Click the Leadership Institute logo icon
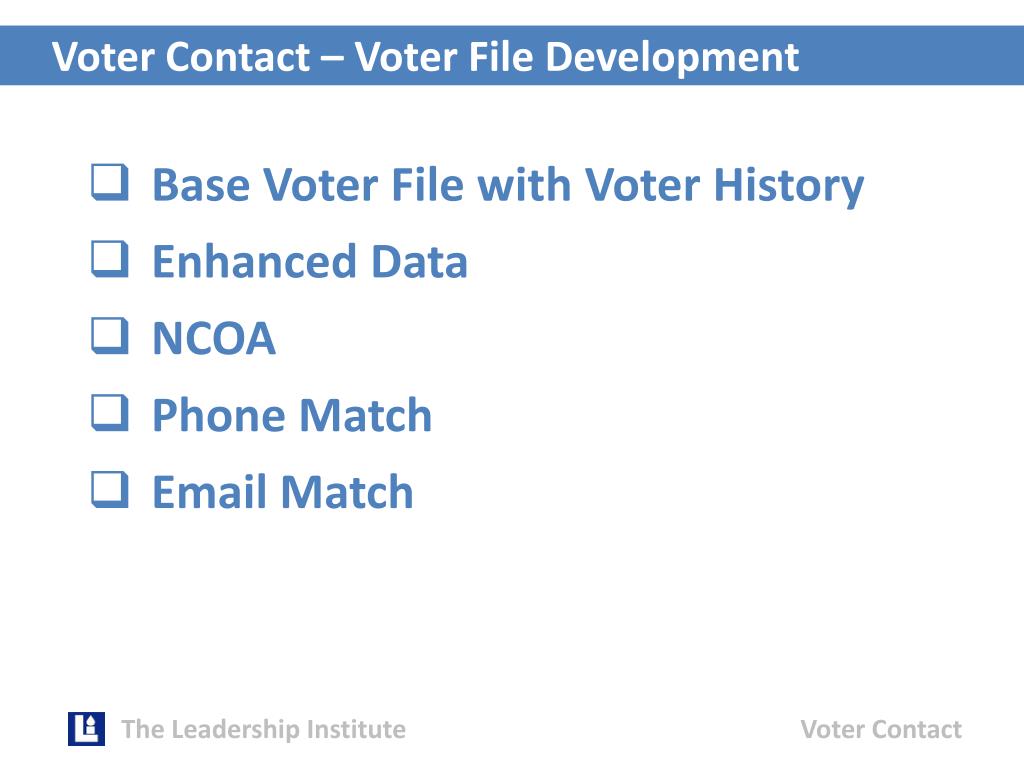This screenshot has height=768, width=1024. (86, 729)
